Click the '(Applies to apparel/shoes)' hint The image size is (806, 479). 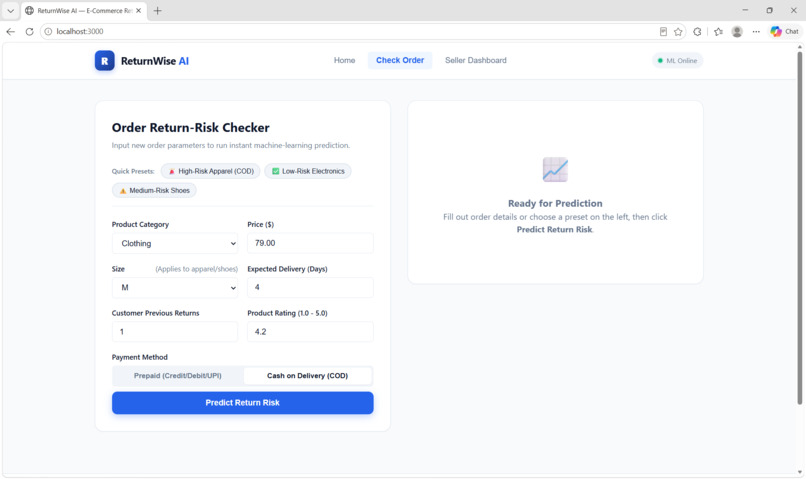[x=196, y=269]
